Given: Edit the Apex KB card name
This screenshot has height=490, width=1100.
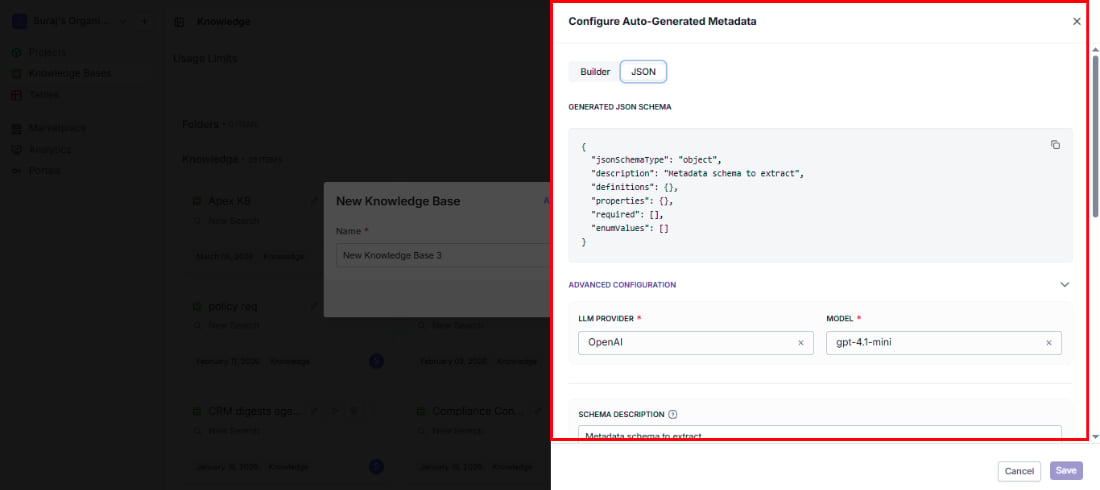Looking at the screenshot, I should tap(314, 201).
